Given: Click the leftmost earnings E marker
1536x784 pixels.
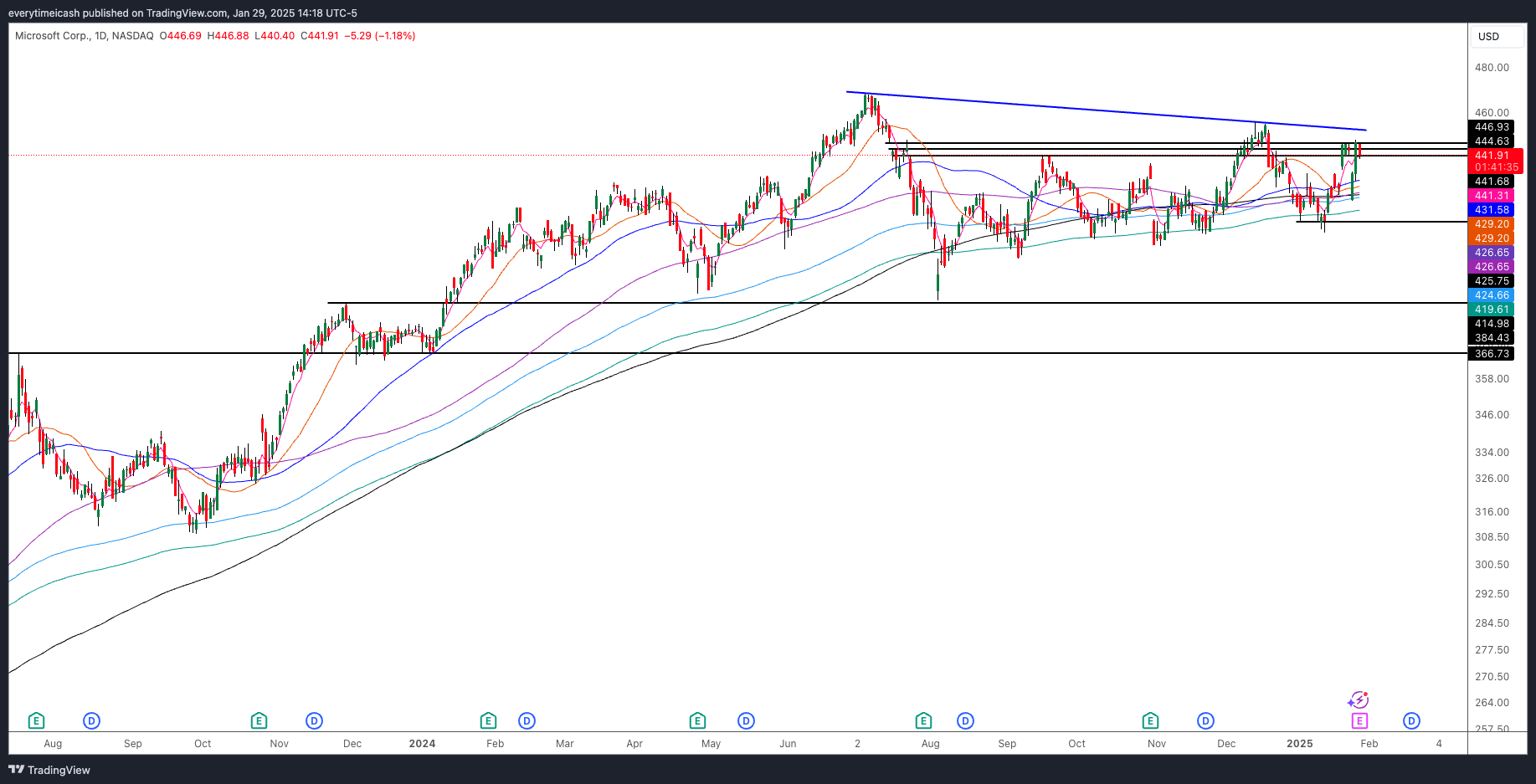Looking at the screenshot, I should click(x=36, y=720).
